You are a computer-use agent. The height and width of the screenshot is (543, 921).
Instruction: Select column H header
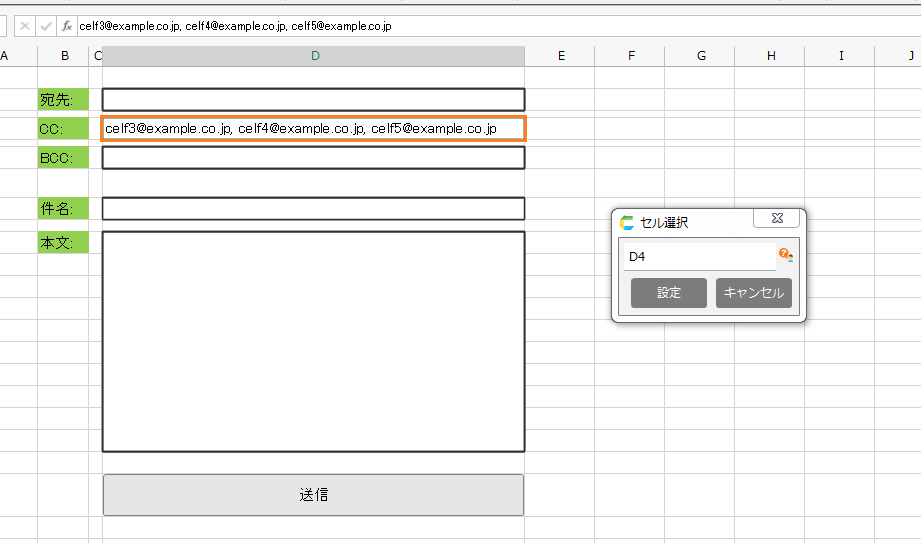pyautogui.click(x=771, y=56)
